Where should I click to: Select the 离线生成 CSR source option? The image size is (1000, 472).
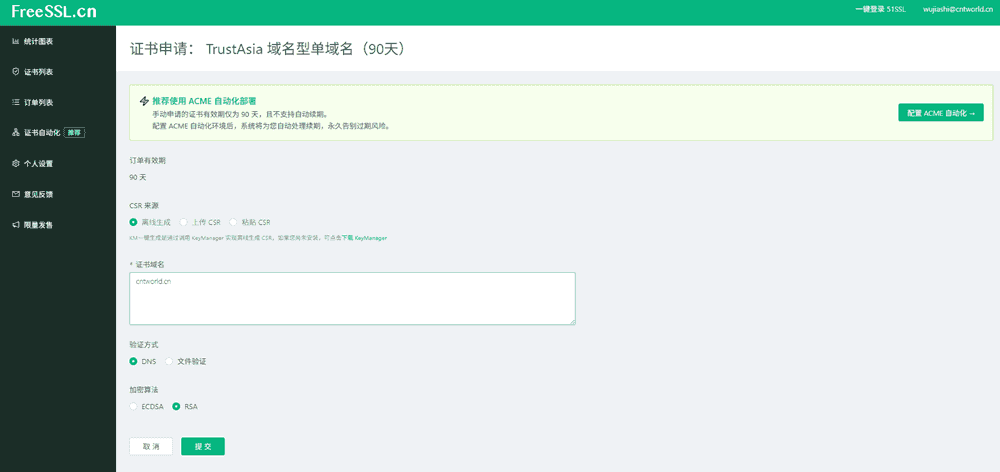(x=134, y=222)
